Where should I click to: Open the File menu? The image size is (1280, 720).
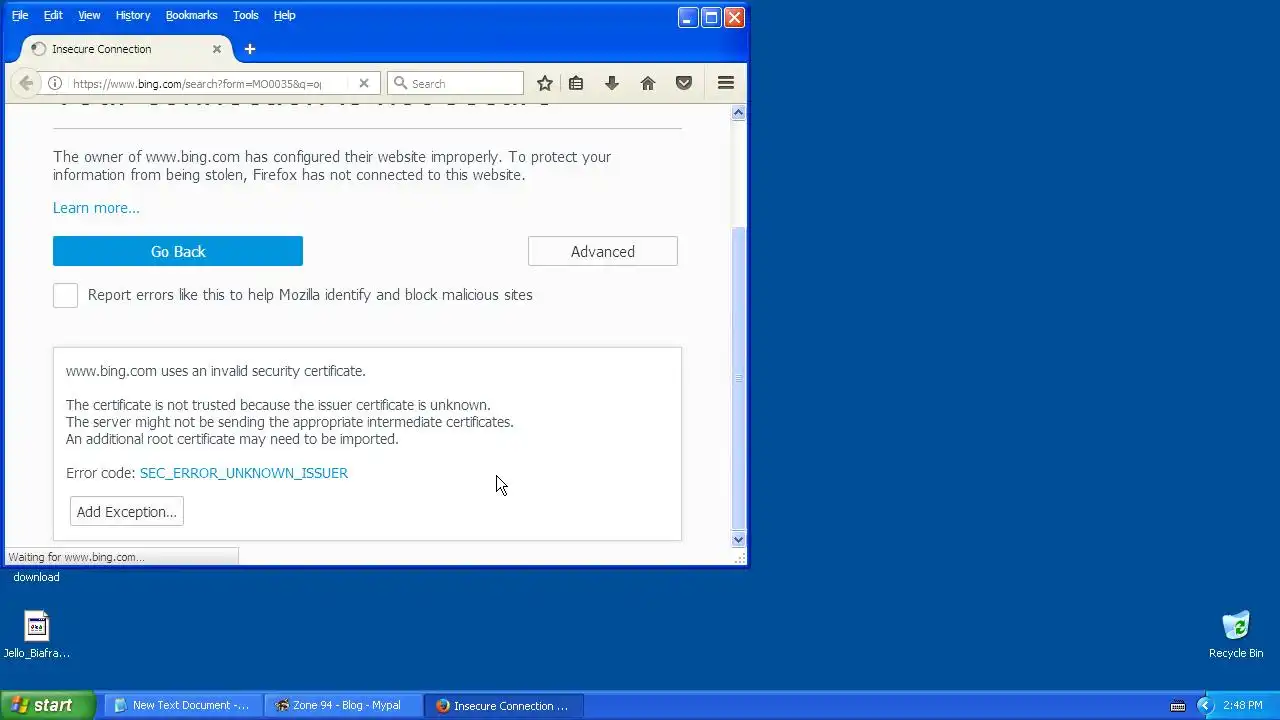click(x=20, y=15)
